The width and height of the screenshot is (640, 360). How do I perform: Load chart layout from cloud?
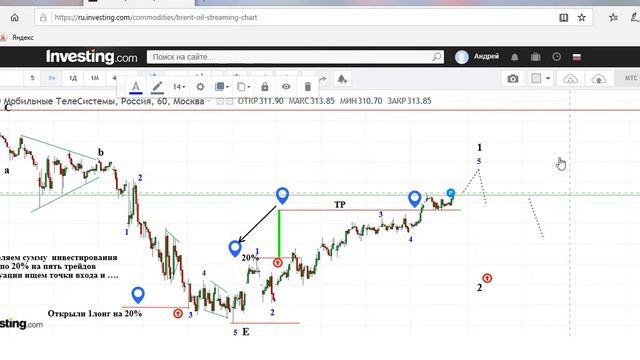[570, 79]
